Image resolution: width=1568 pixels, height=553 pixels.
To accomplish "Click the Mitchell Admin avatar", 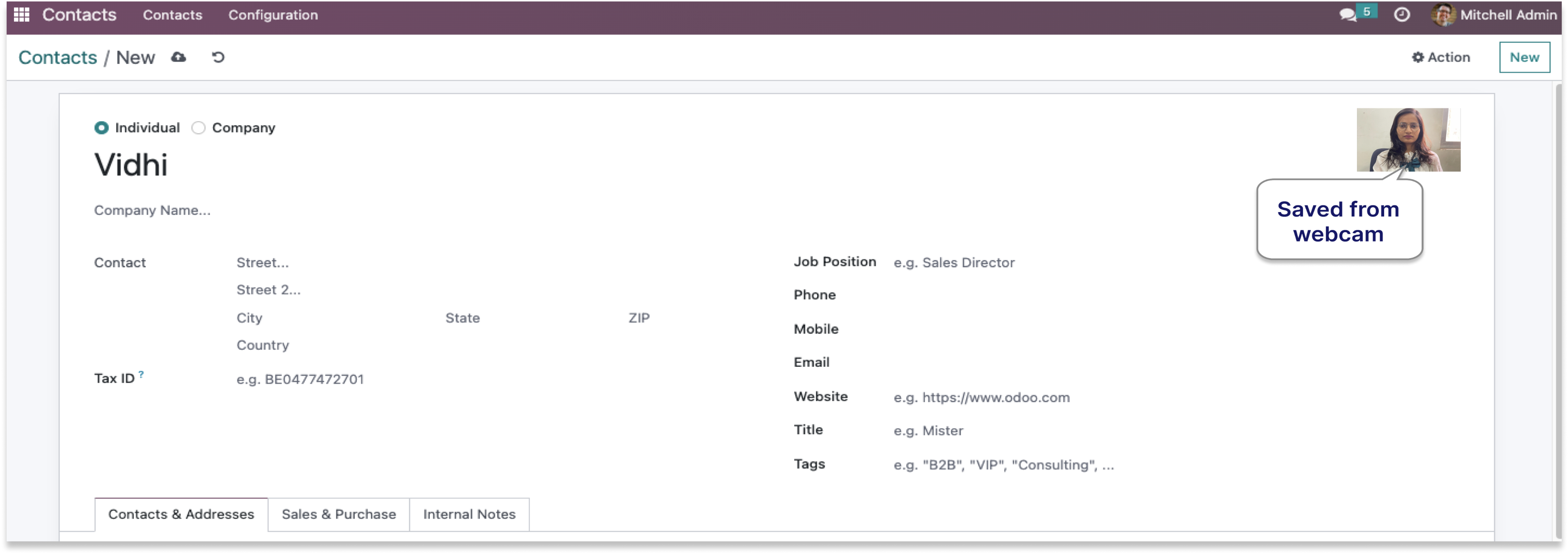I will [x=1443, y=15].
